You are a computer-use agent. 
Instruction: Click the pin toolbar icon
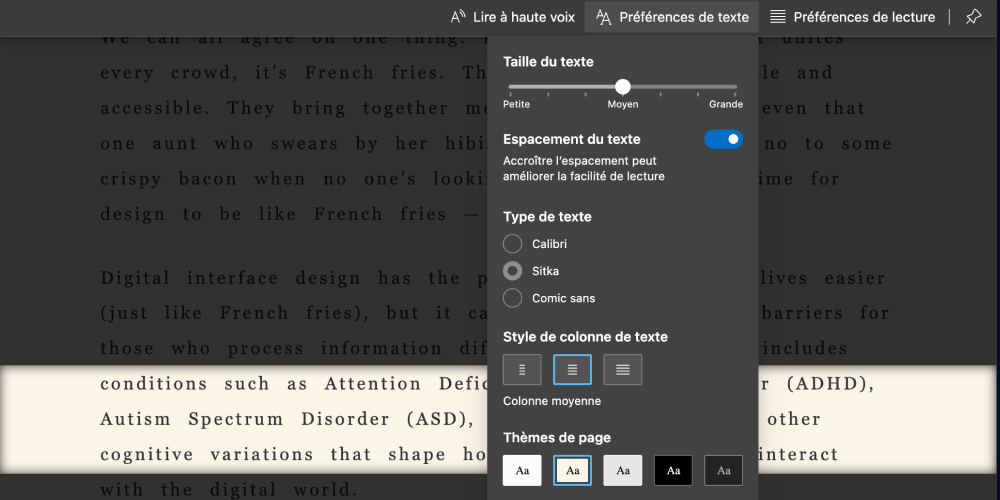pyautogui.click(x=973, y=17)
